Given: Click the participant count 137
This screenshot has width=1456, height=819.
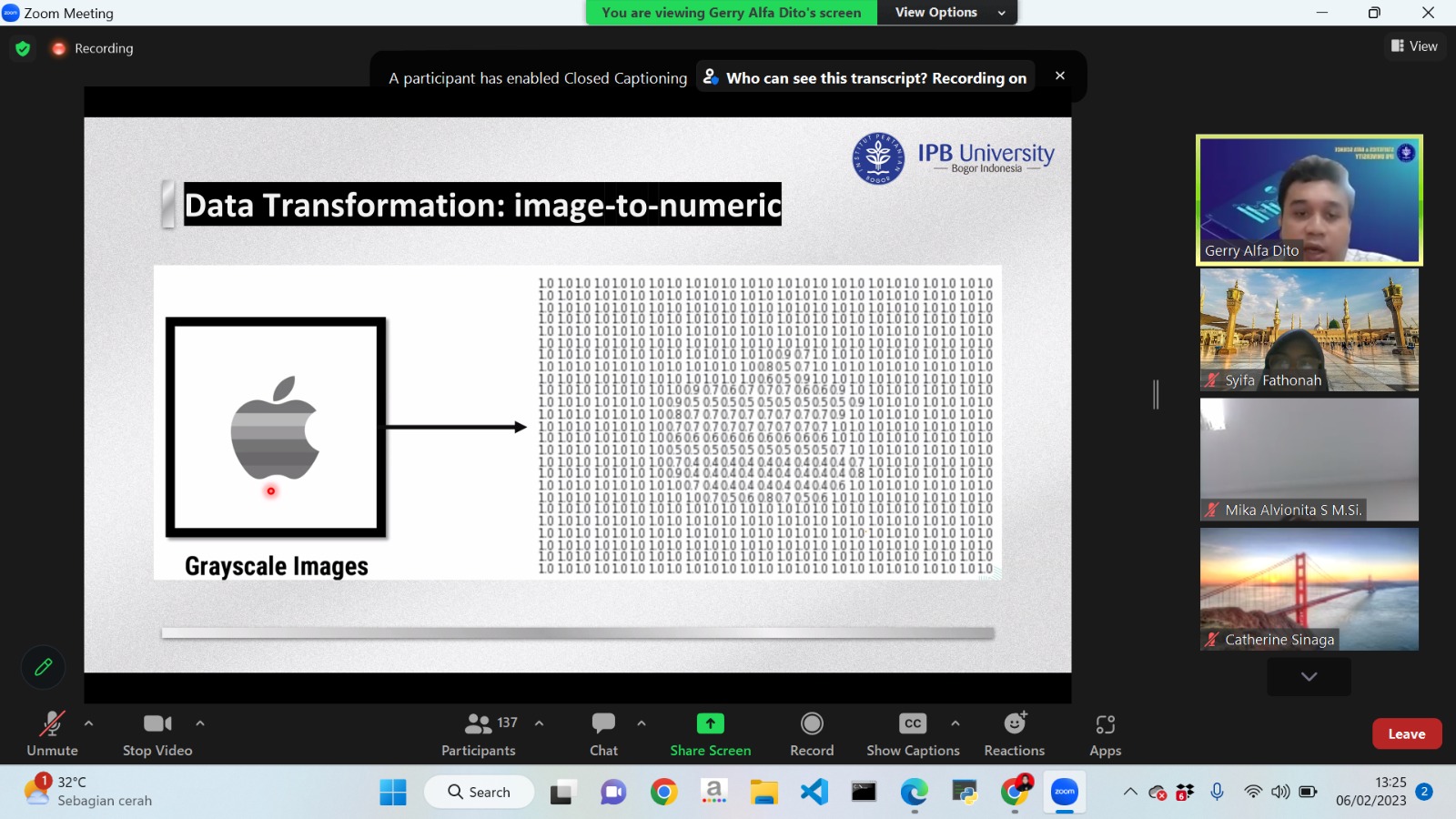Looking at the screenshot, I should point(507,723).
